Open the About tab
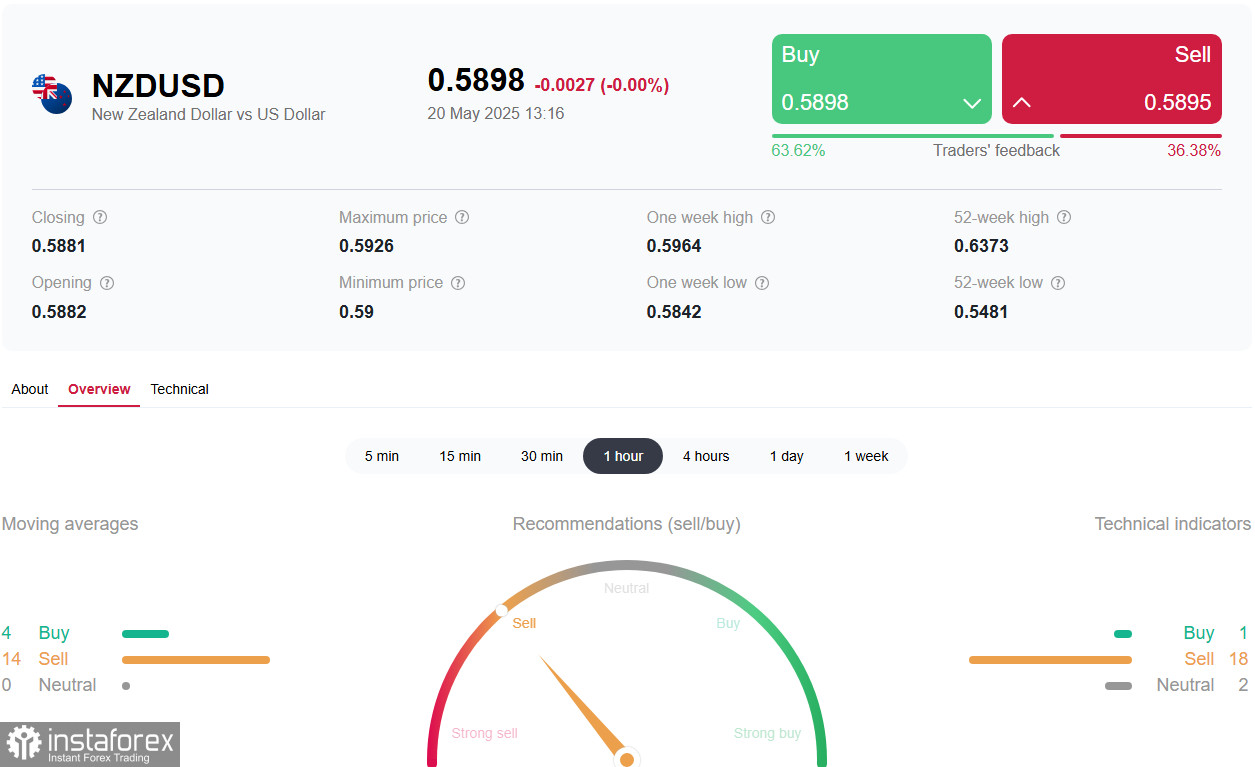 pyautogui.click(x=30, y=389)
